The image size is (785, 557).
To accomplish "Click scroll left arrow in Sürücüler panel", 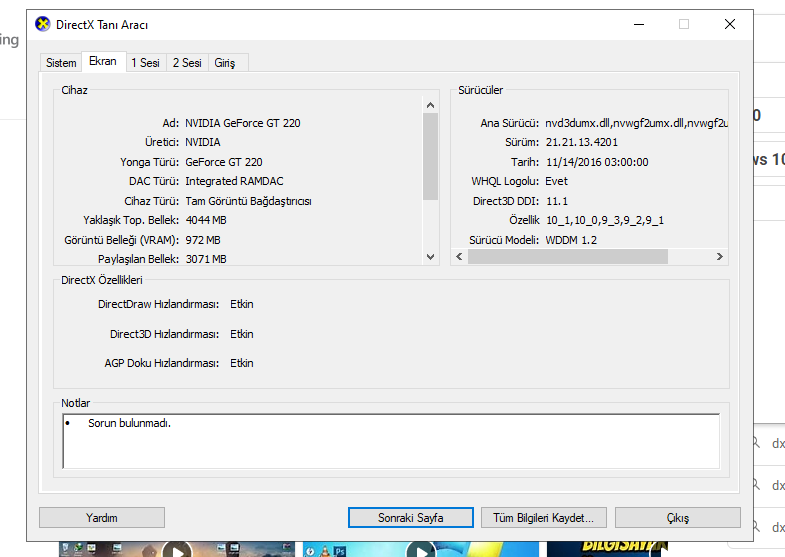I will 459,256.
